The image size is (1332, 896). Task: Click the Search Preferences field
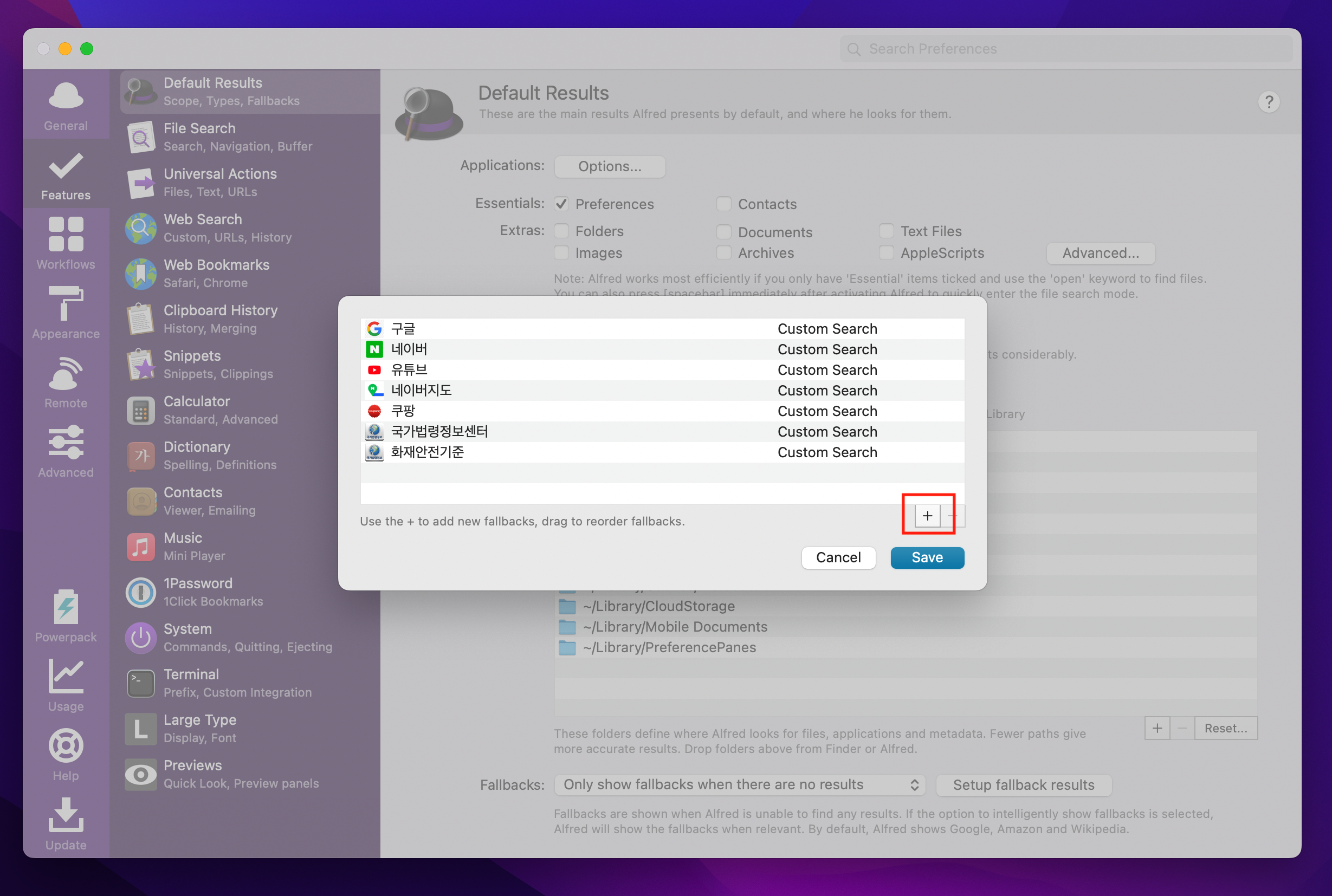[x=1065, y=49]
